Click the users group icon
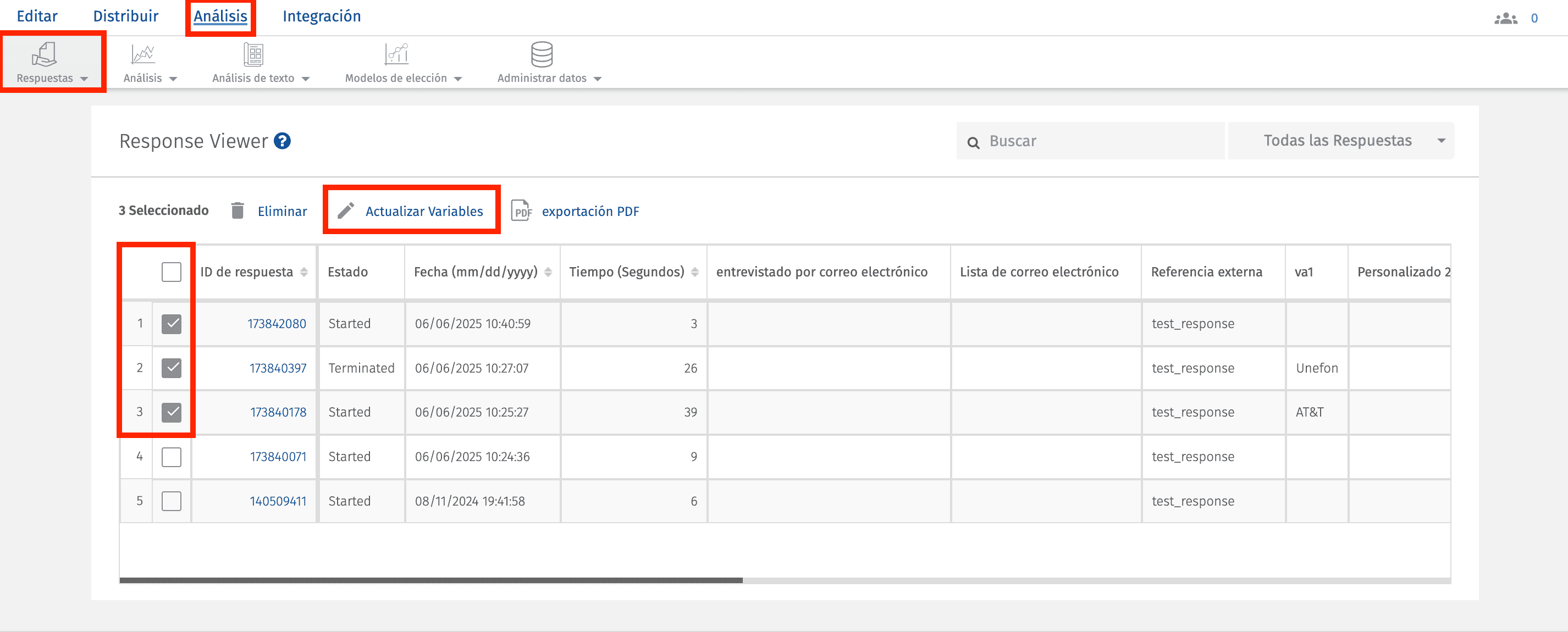 pyautogui.click(x=1505, y=18)
